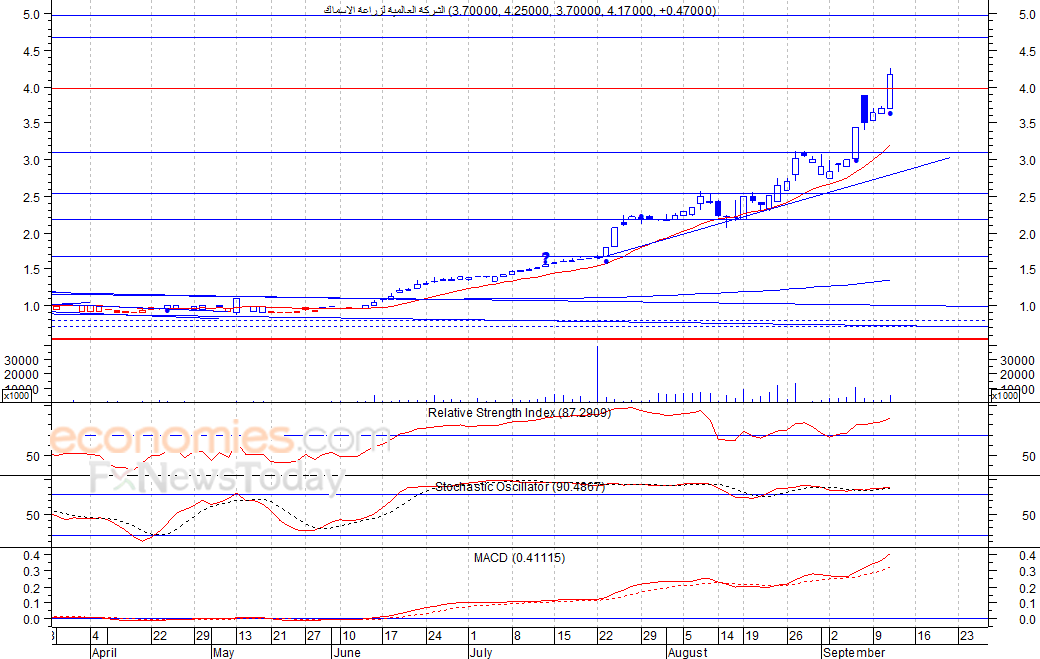Click the MACD (0.41115) indicator title

519,558
